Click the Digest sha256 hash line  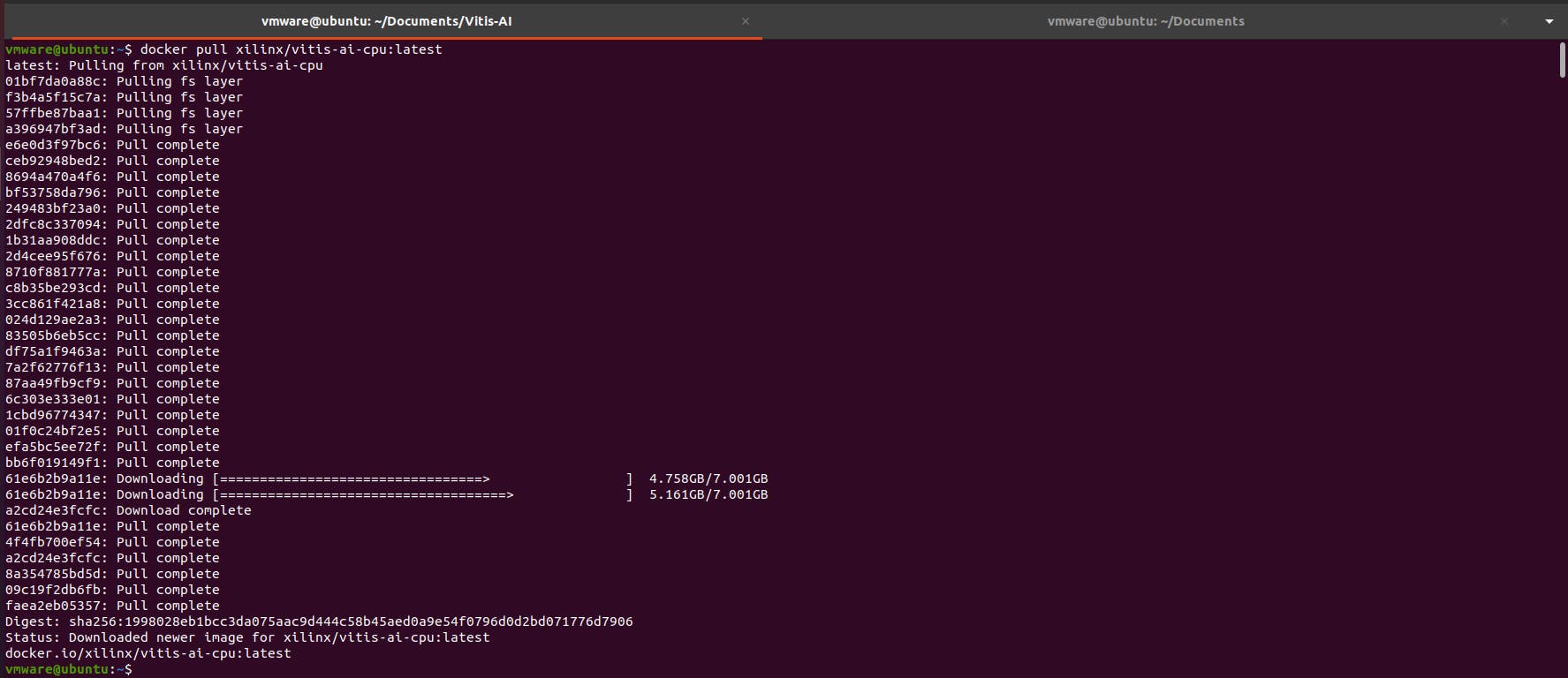click(x=319, y=621)
